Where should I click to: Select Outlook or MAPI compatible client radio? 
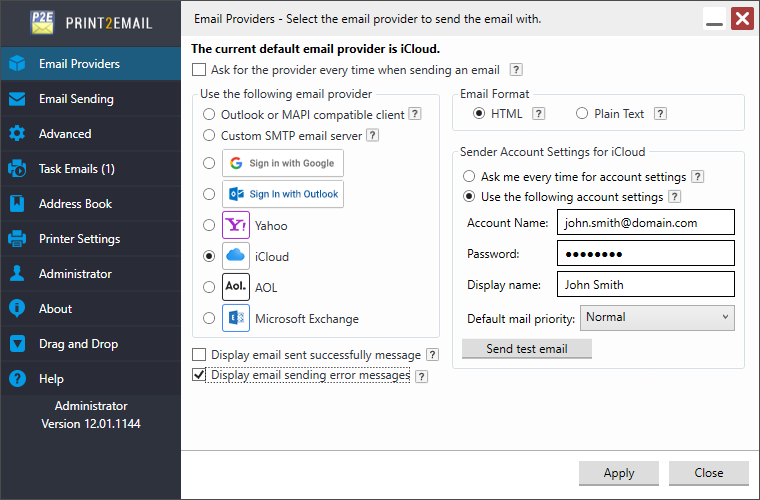point(209,114)
